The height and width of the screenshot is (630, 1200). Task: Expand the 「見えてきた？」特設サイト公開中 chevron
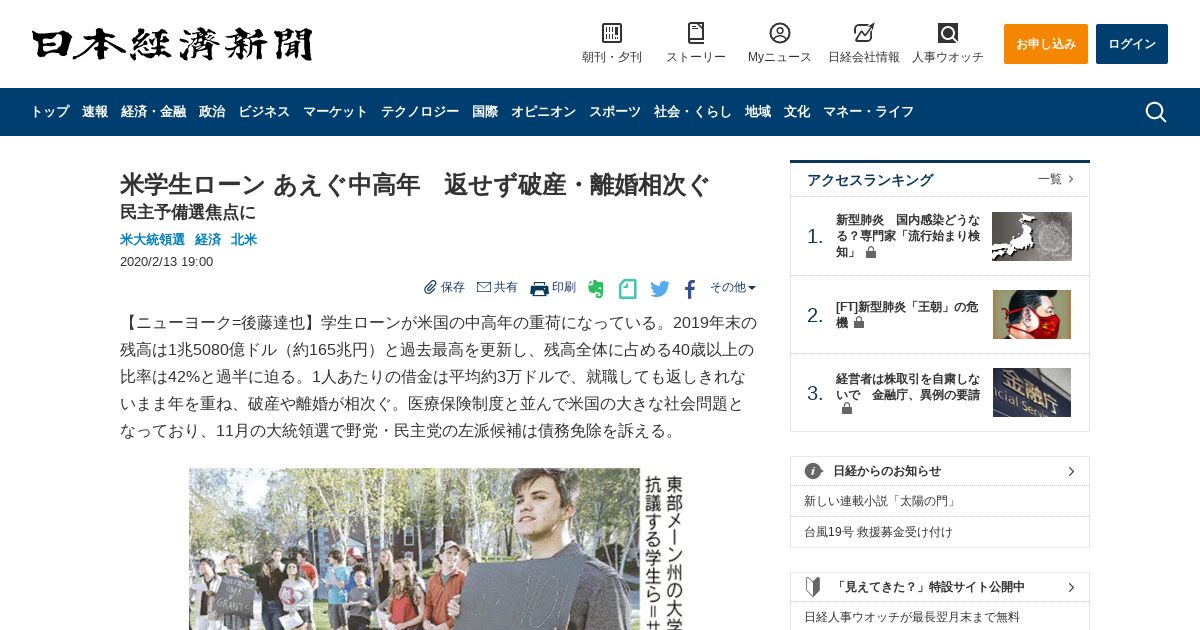1071,587
